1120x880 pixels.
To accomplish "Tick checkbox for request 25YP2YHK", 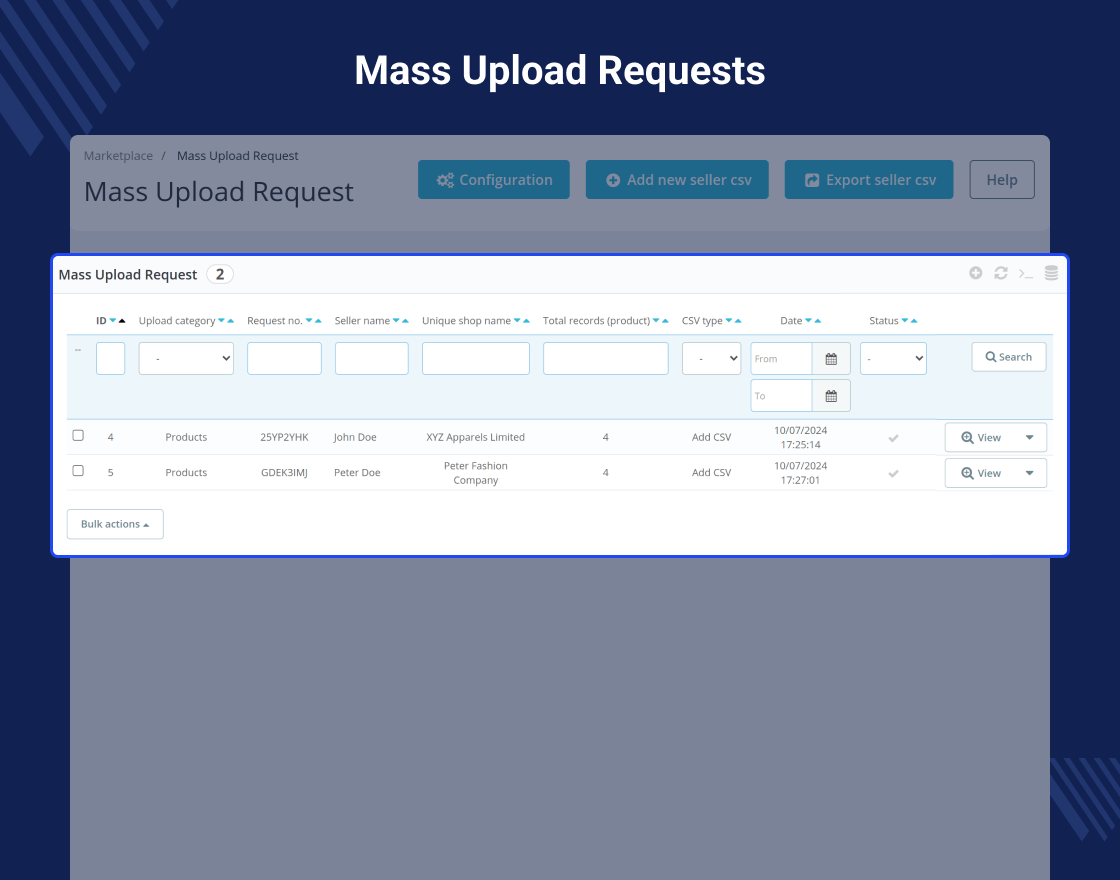I will point(78,435).
